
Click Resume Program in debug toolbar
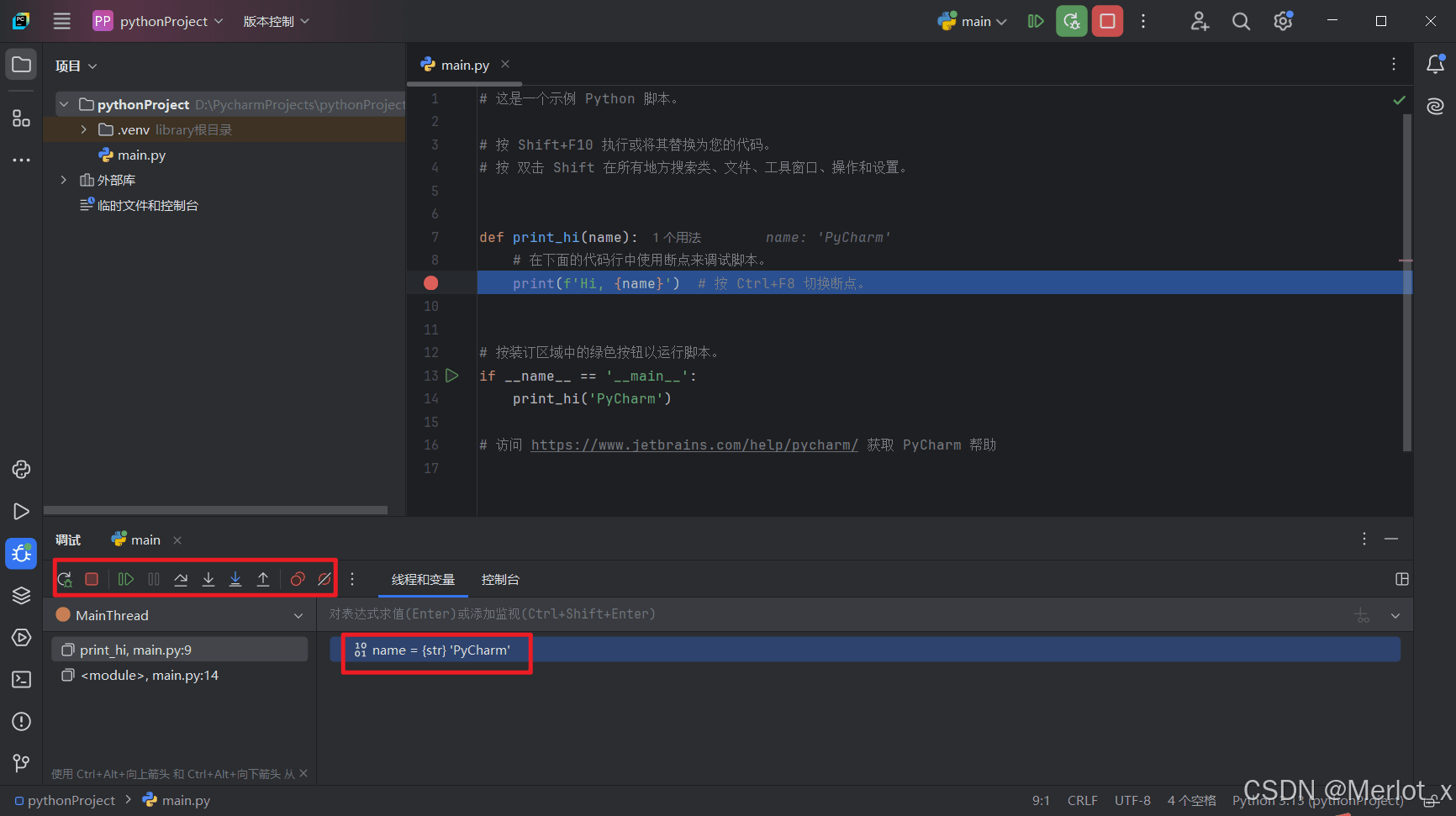(126, 579)
